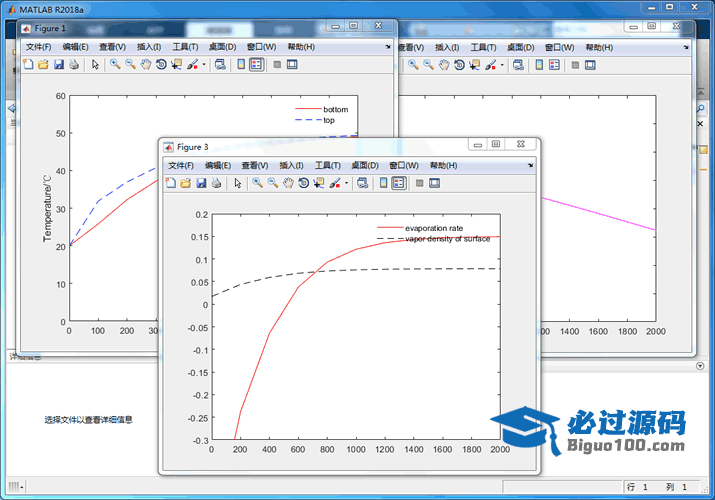Show Plot Tools button in Figure 1
Viewport: 715px width, 500px height.
click(292, 65)
